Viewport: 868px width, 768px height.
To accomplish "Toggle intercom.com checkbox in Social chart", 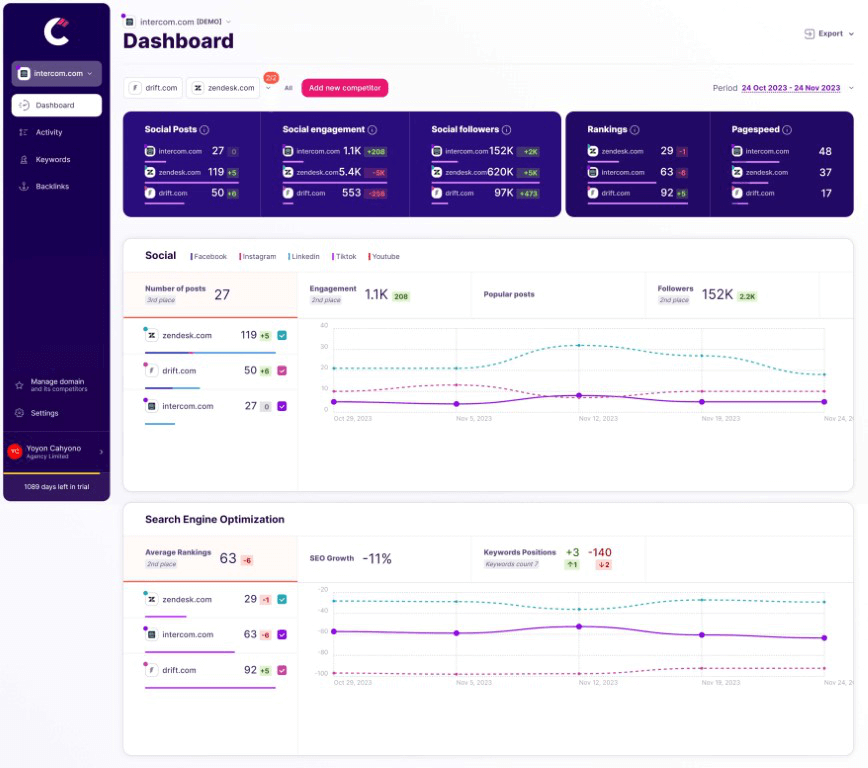I will pos(282,406).
